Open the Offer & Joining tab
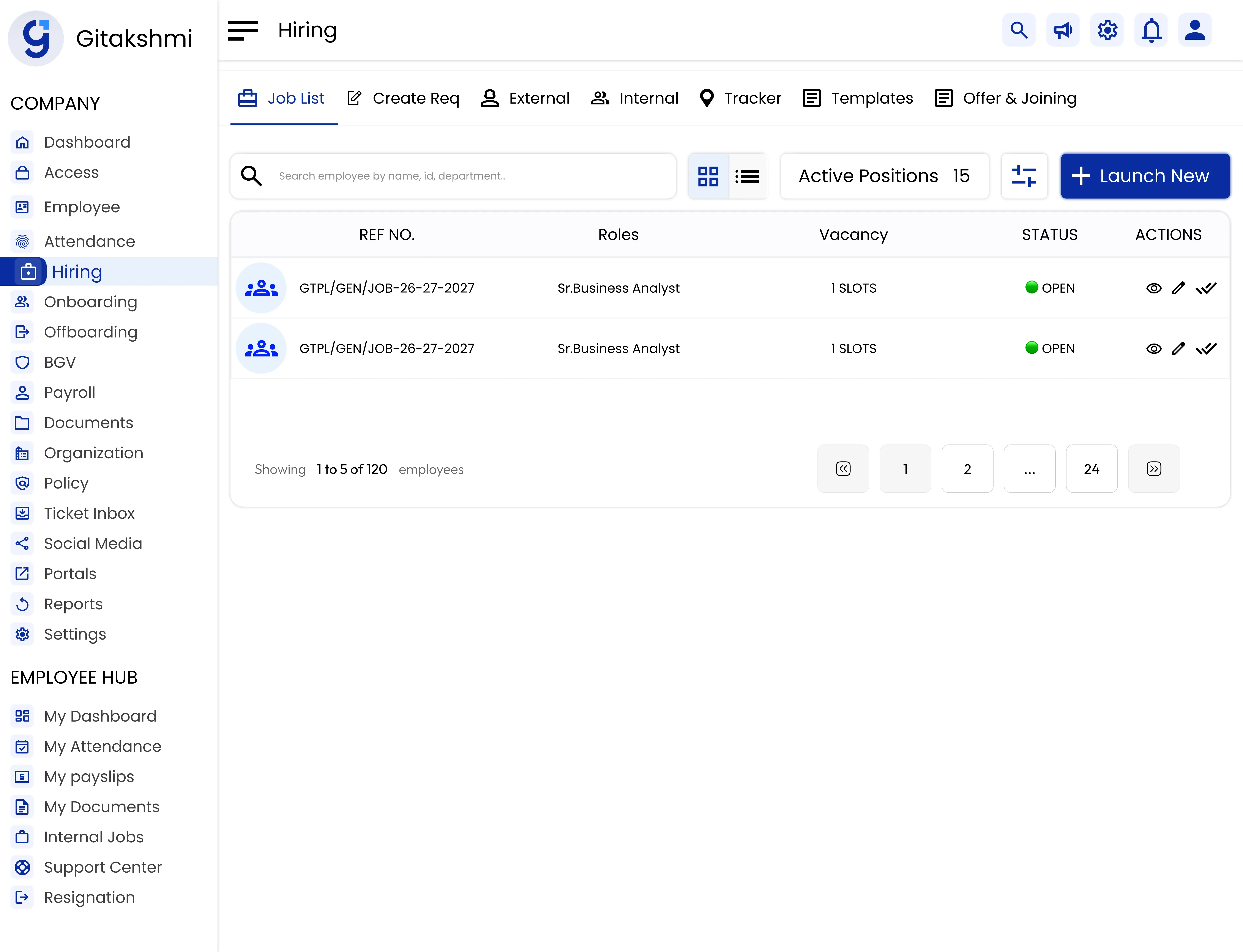 click(x=1005, y=99)
